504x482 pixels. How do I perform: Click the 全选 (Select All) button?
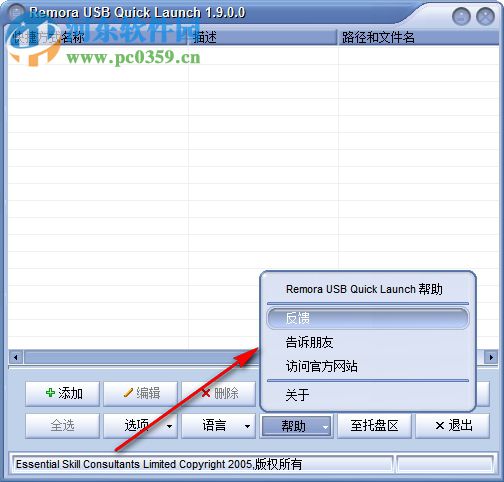click(x=62, y=426)
